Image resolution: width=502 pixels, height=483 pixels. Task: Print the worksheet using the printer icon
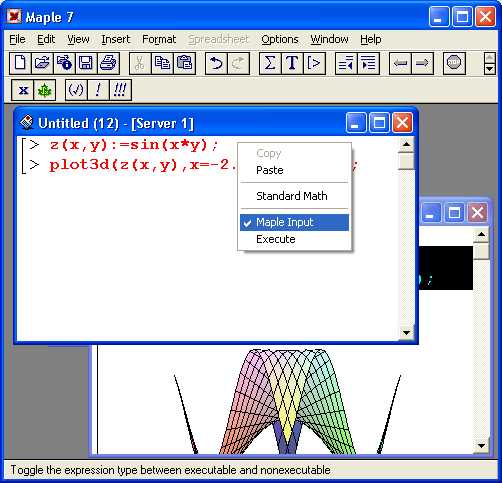tap(108, 63)
